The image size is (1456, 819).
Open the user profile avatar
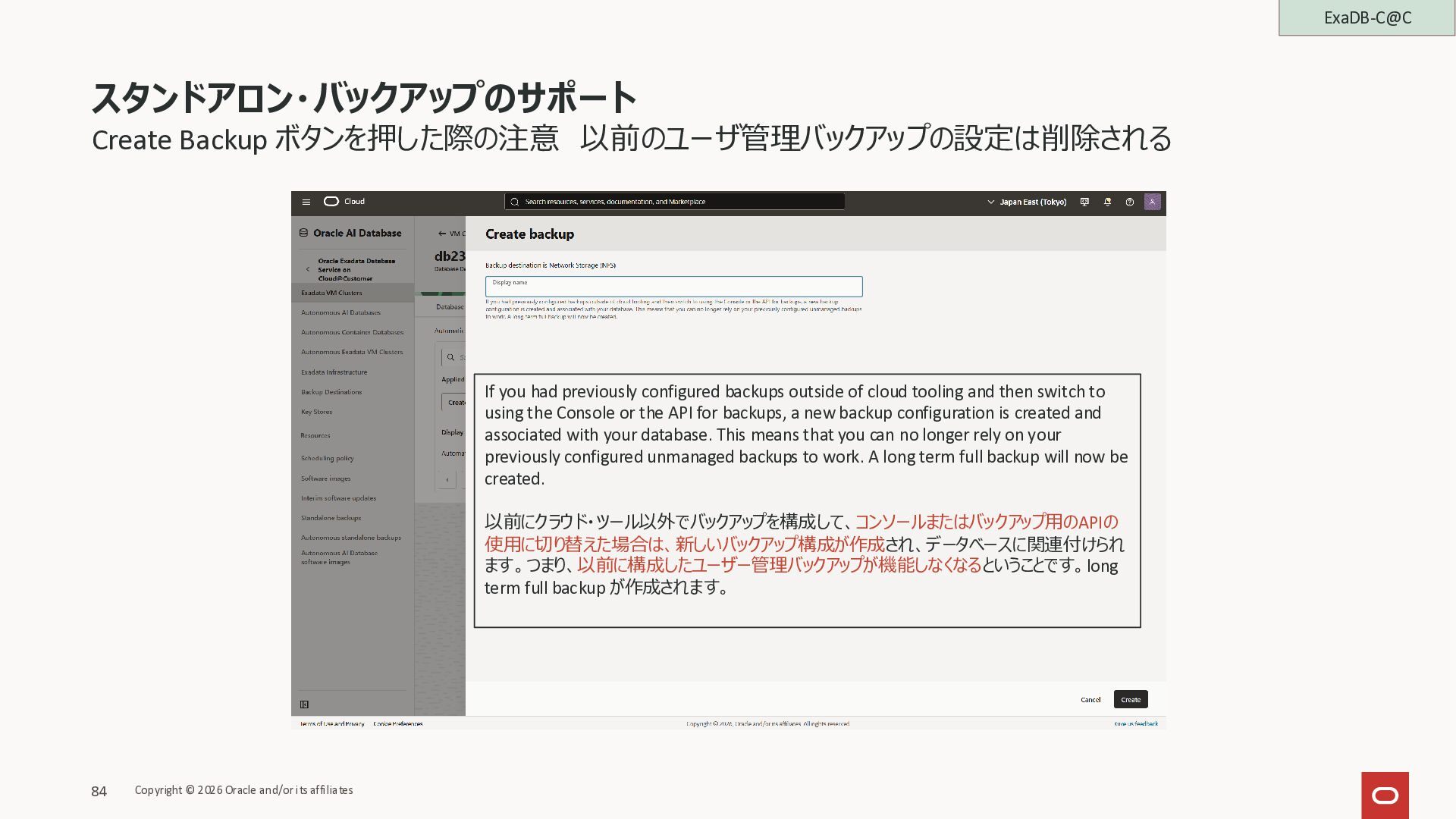coord(1152,202)
